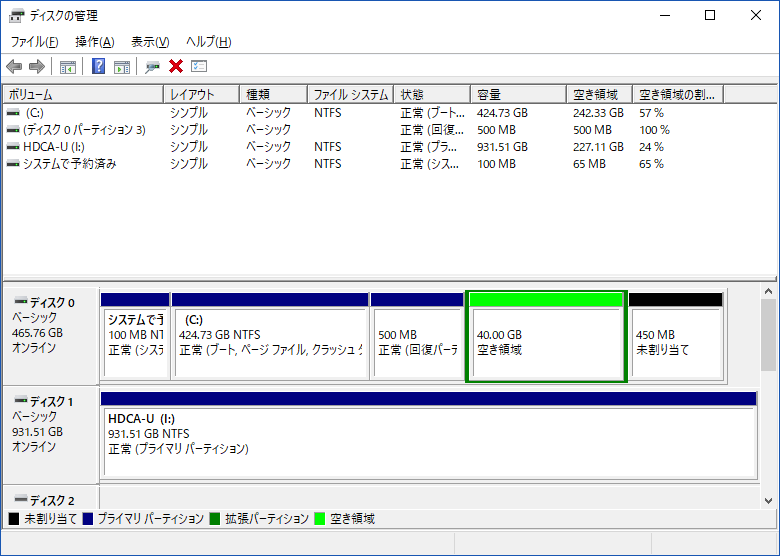
Task: Click navy プライマリ パーティション legend swatch
Action: tap(88, 519)
